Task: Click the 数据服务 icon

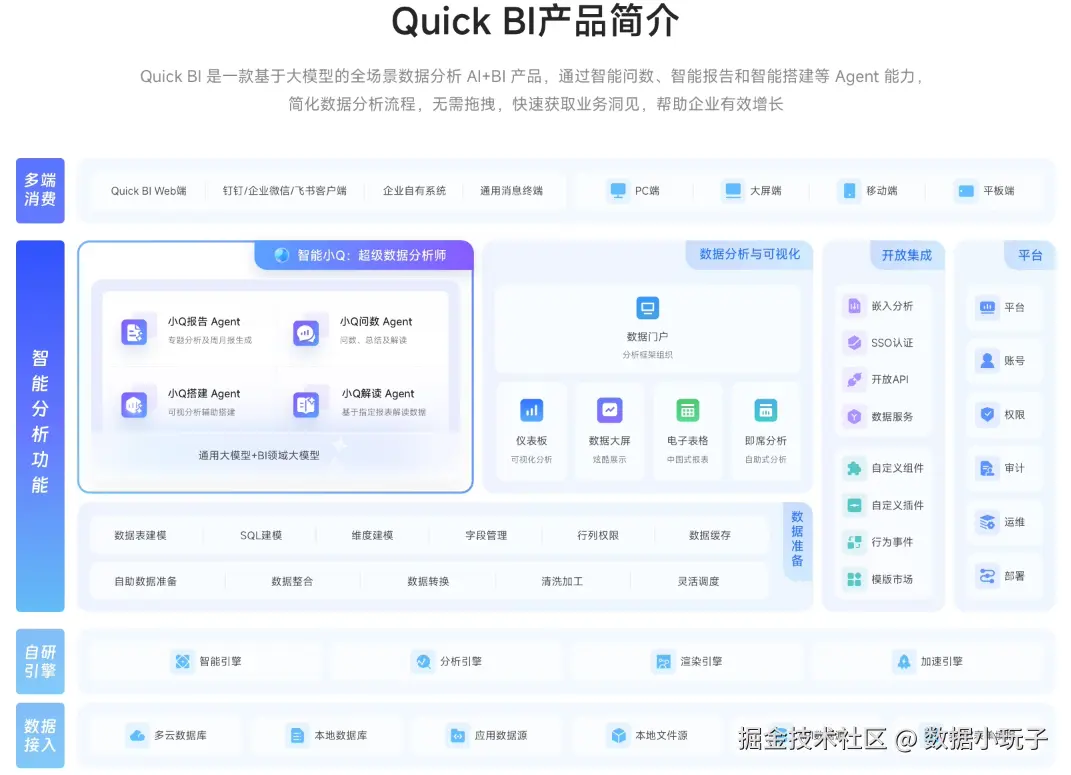Action: [854, 417]
